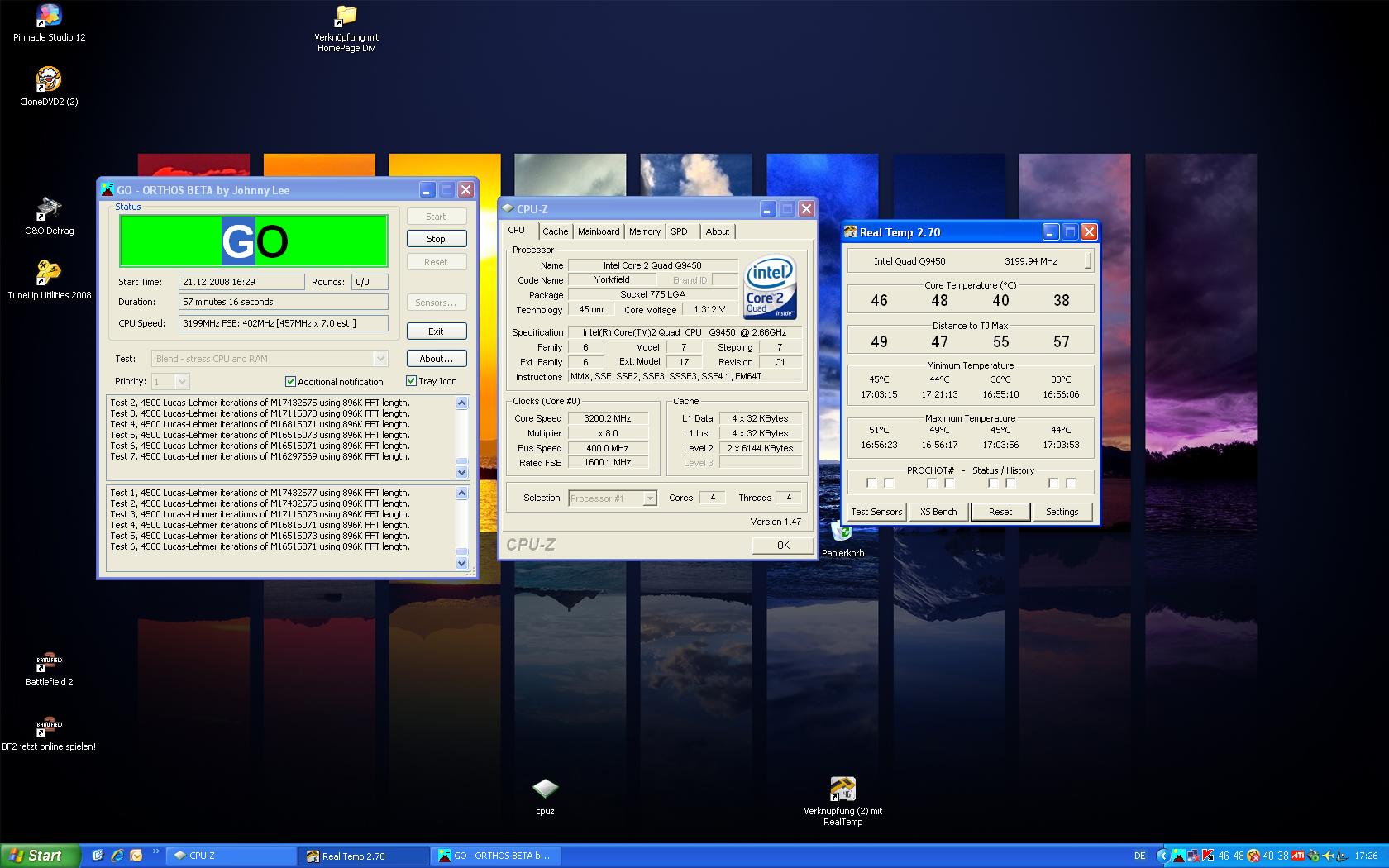
Task: Click the disconnected network tray icon
Action: point(1193,856)
